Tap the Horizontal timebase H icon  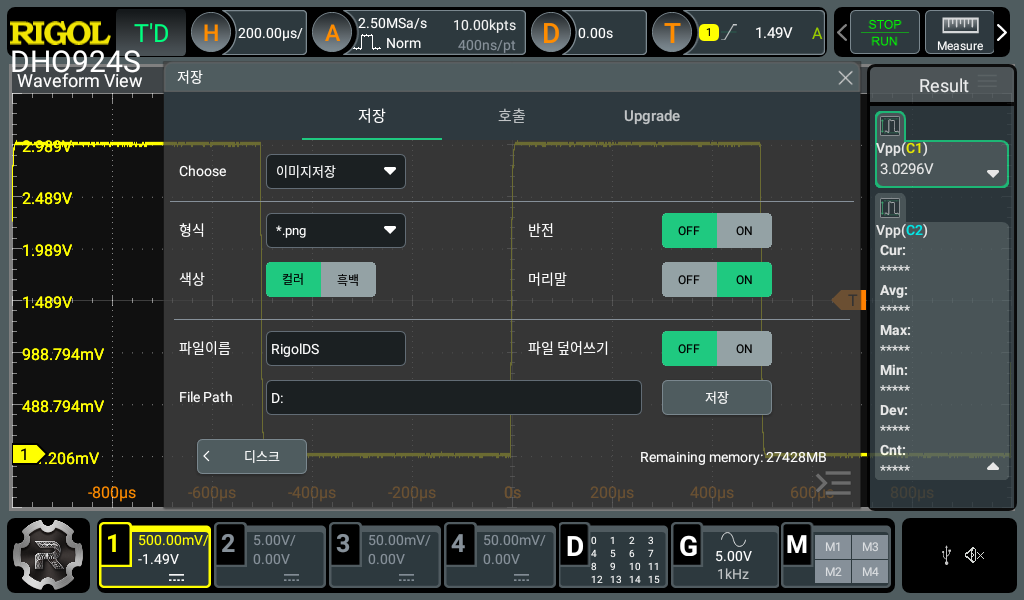pos(211,33)
